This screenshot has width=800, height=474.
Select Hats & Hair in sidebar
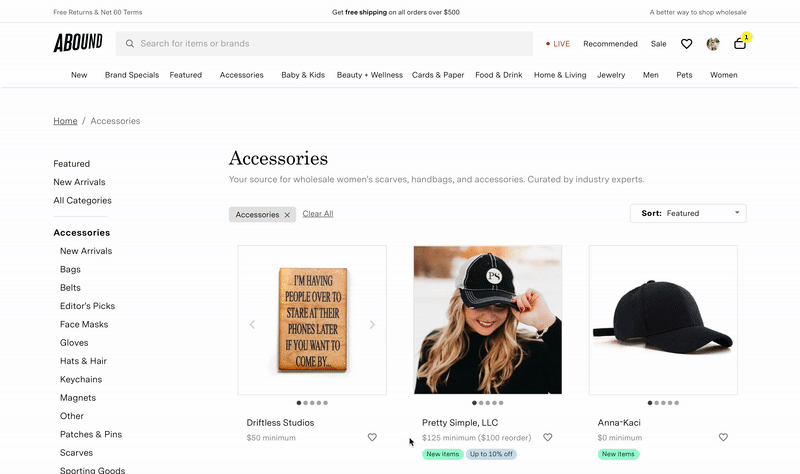tap(83, 361)
